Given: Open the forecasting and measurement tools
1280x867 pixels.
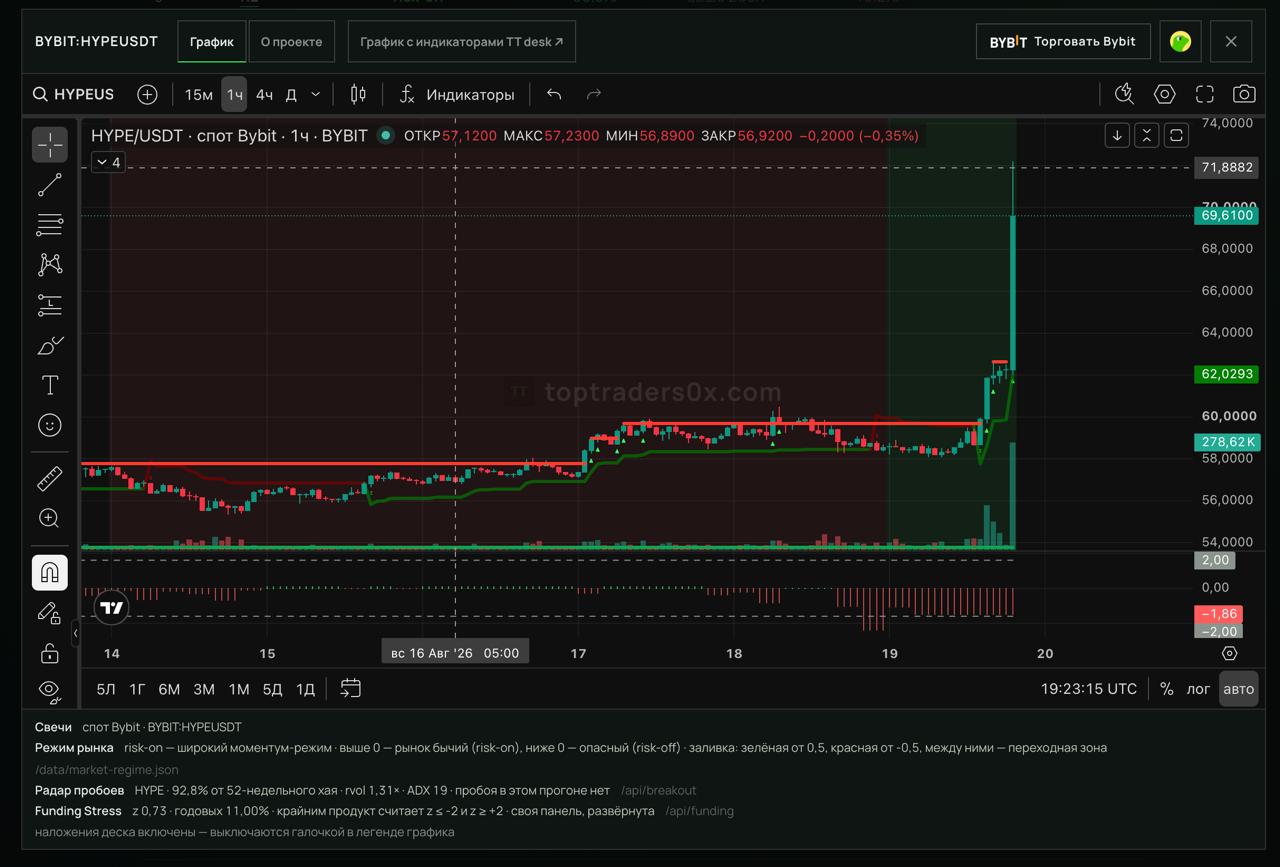Looking at the screenshot, I should pyautogui.click(x=50, y=305).
